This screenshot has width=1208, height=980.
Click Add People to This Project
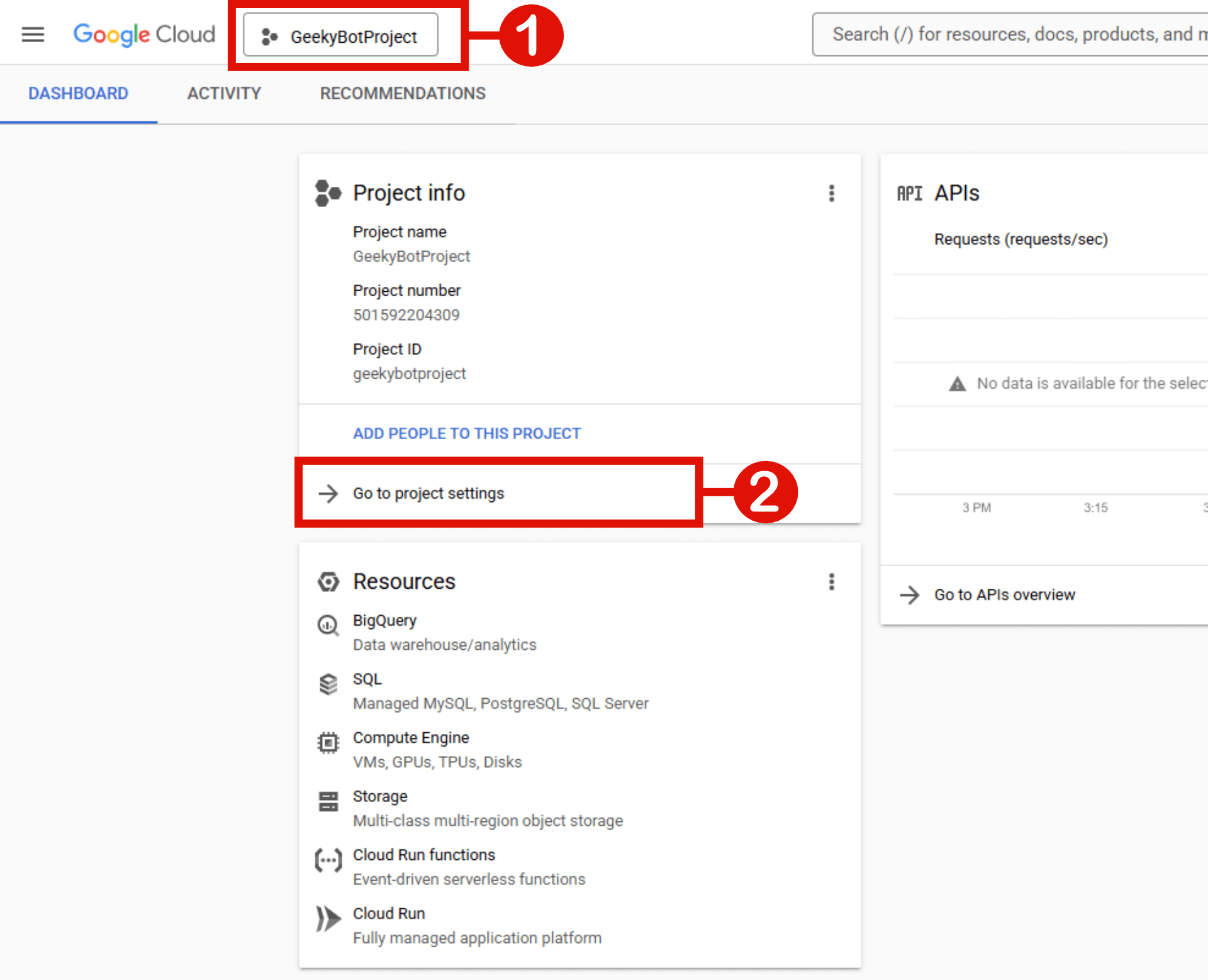pyautogui.click(x=466, y=433)
